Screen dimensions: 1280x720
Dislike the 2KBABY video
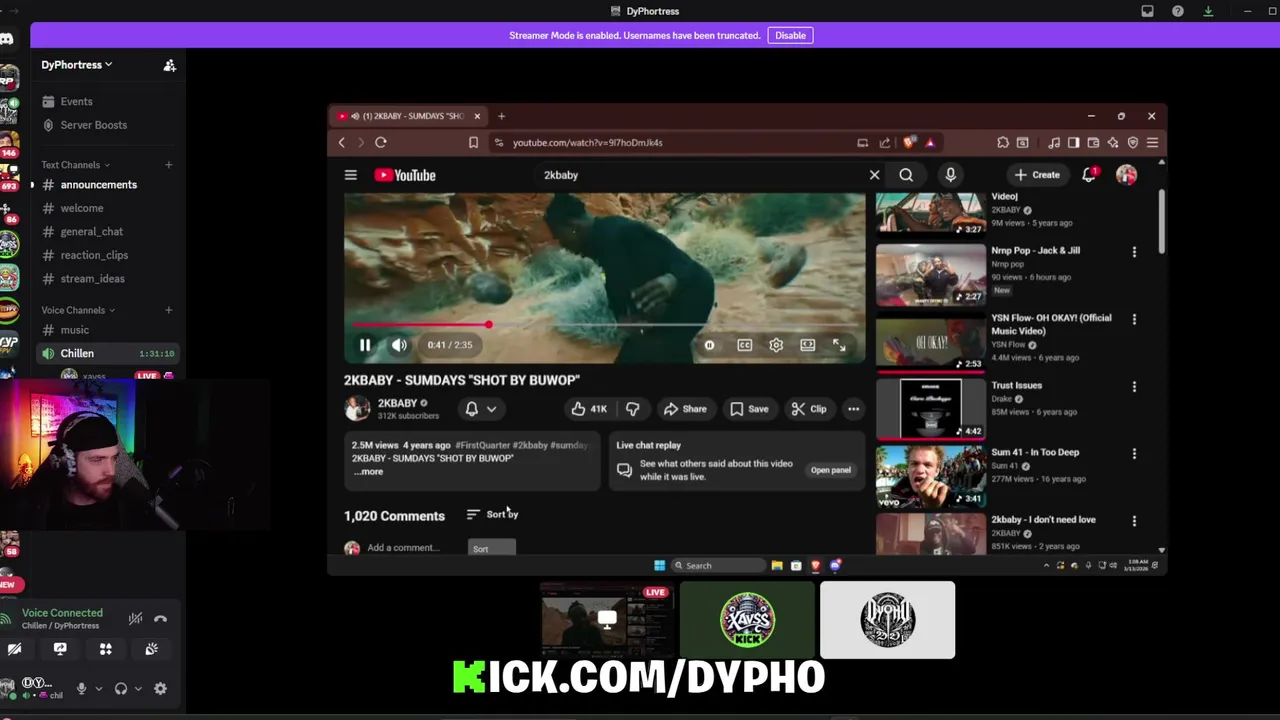pyautogui.click(x=632, y=409)
